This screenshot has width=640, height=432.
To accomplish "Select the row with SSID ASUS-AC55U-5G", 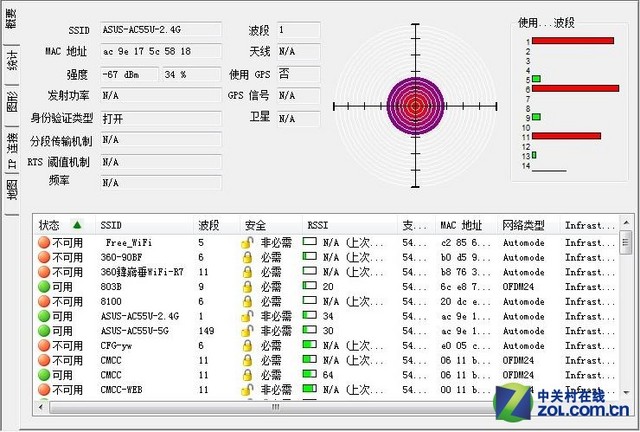I will [x=326, y=331].
